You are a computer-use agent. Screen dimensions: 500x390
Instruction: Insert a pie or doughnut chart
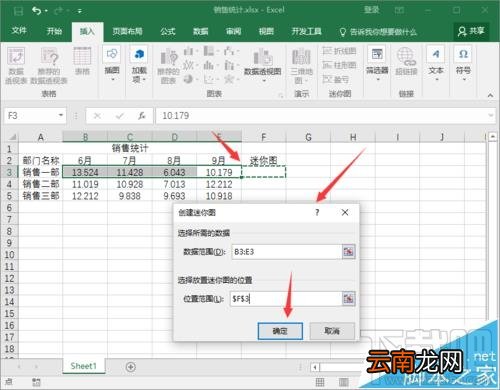point(190,79)
